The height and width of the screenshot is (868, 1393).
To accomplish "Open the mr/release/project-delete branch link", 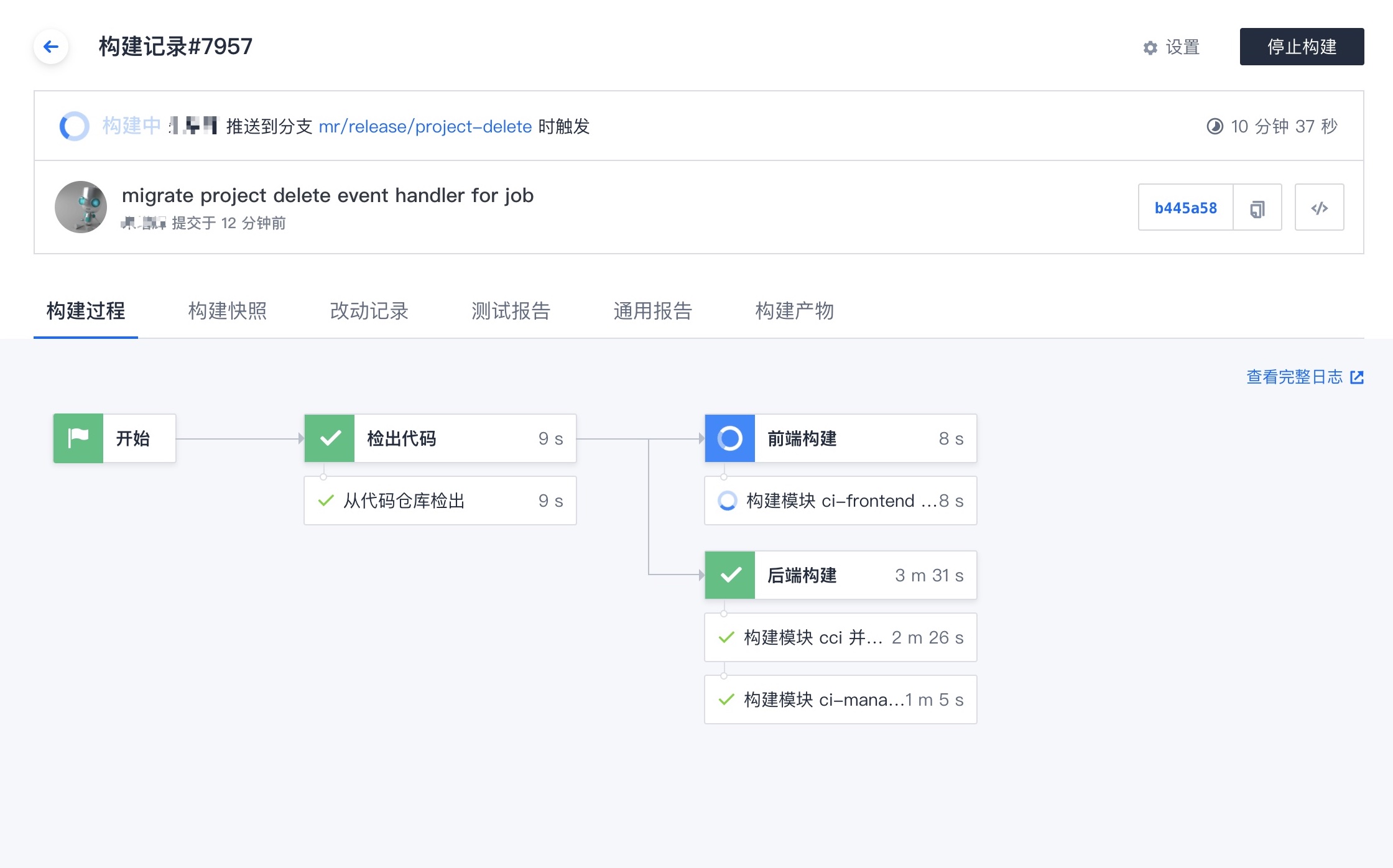I will [x=425, y=127].
